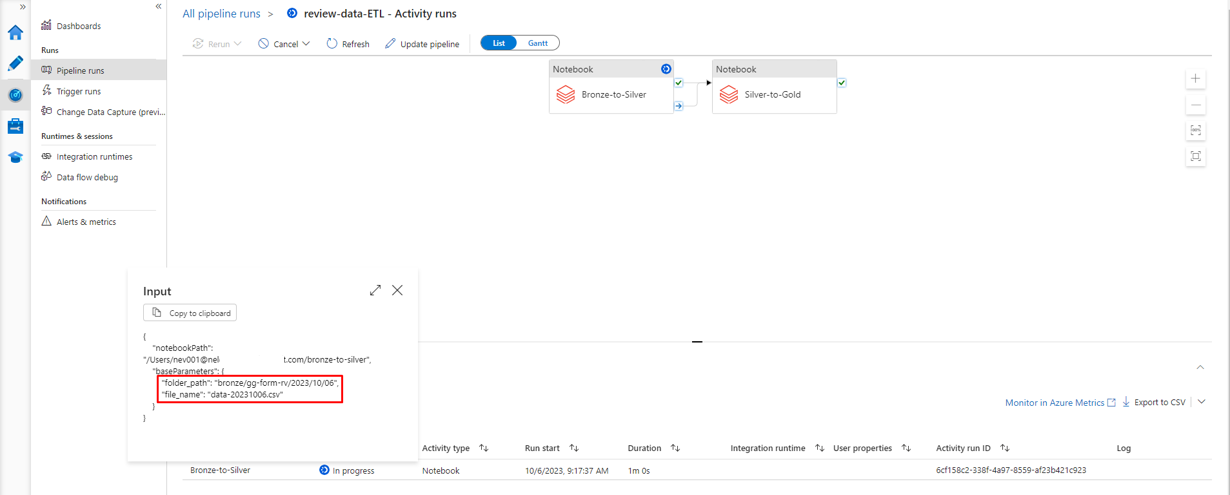1230x495 pixels.
Task: Close the Input popup
Action: pyautogui.click(x=397, y=290)
